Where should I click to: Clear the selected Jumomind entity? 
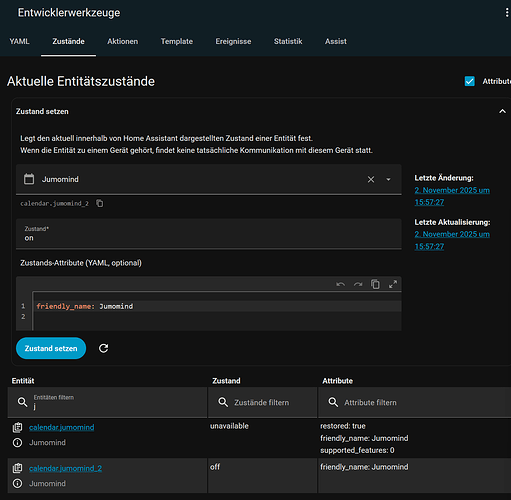coord(371,180)
